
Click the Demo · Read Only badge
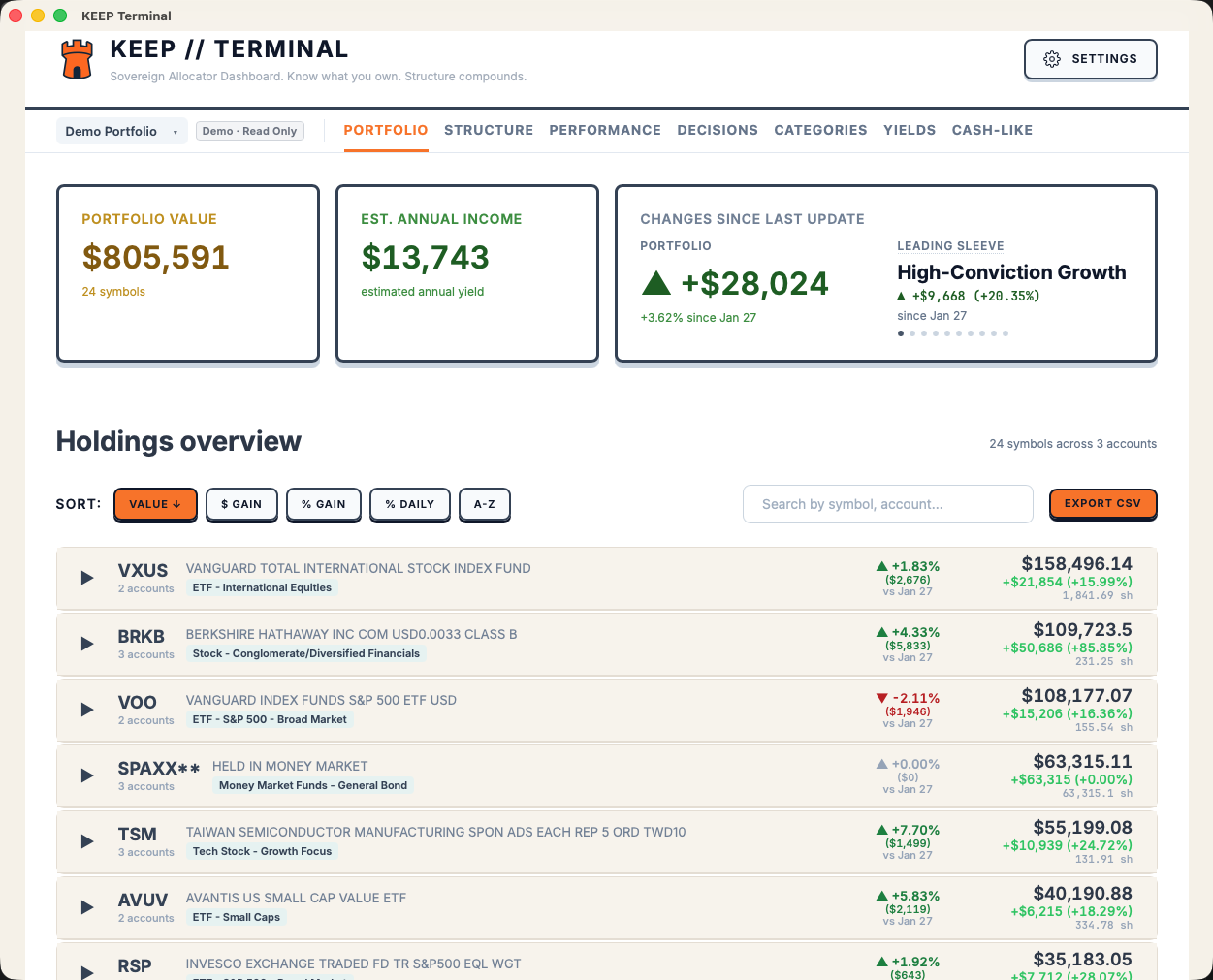click(x=249, y=131)
